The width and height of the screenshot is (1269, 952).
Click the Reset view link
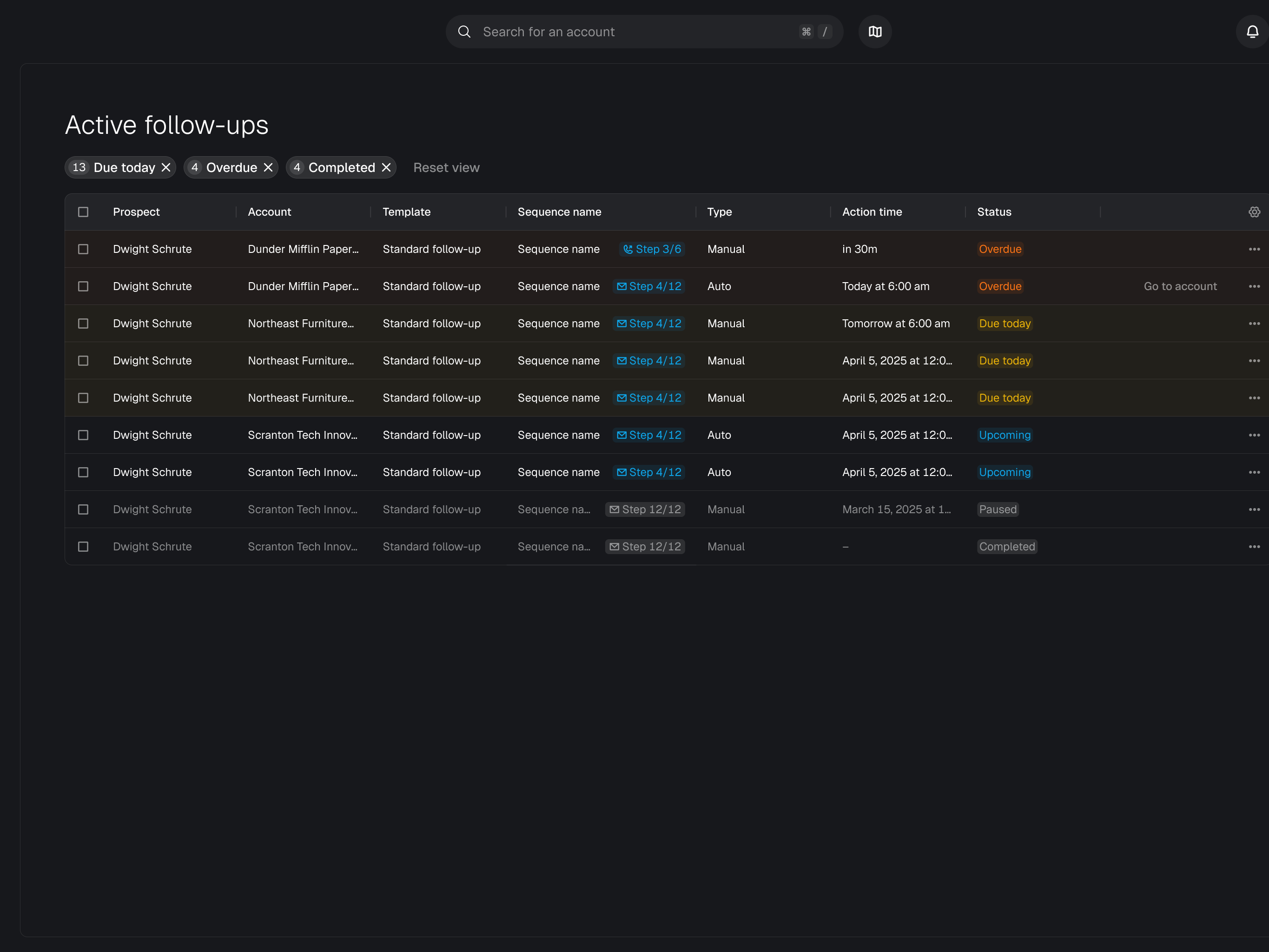coord(446,167)
